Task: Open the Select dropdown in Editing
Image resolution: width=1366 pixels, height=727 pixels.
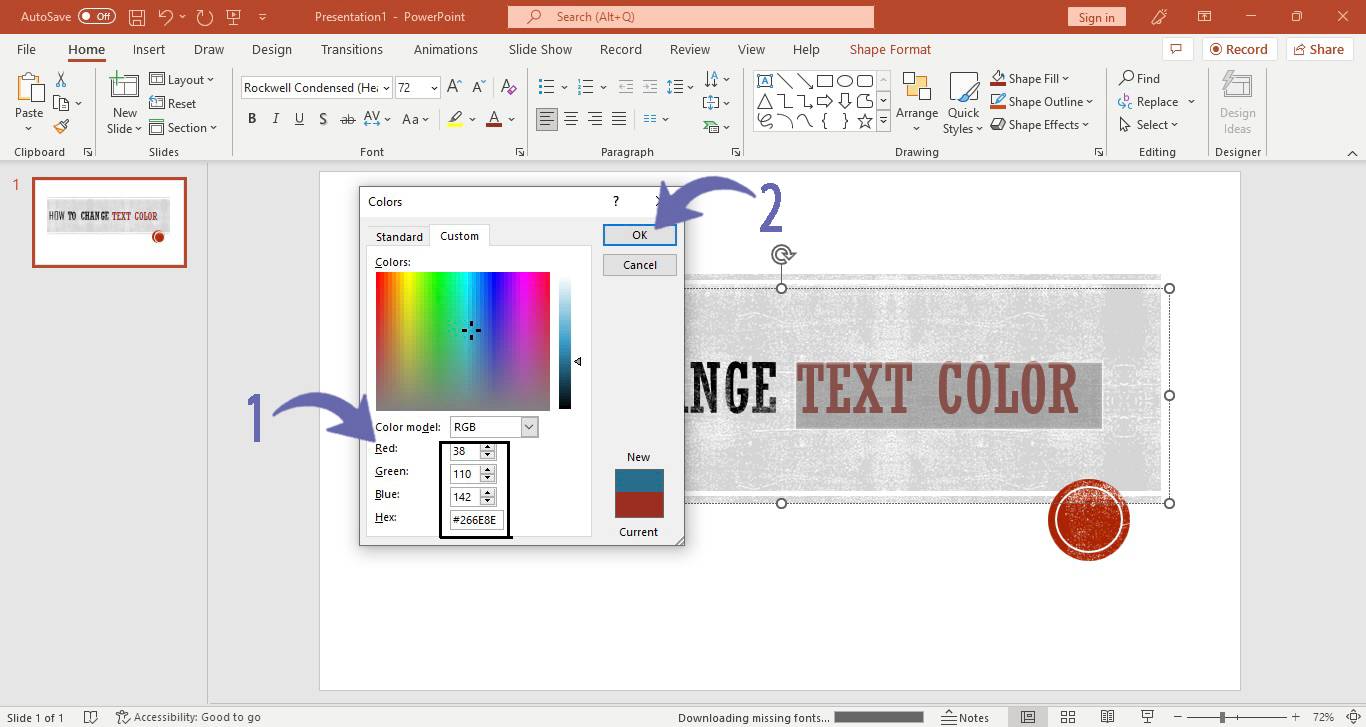Action: (1149, 124)
